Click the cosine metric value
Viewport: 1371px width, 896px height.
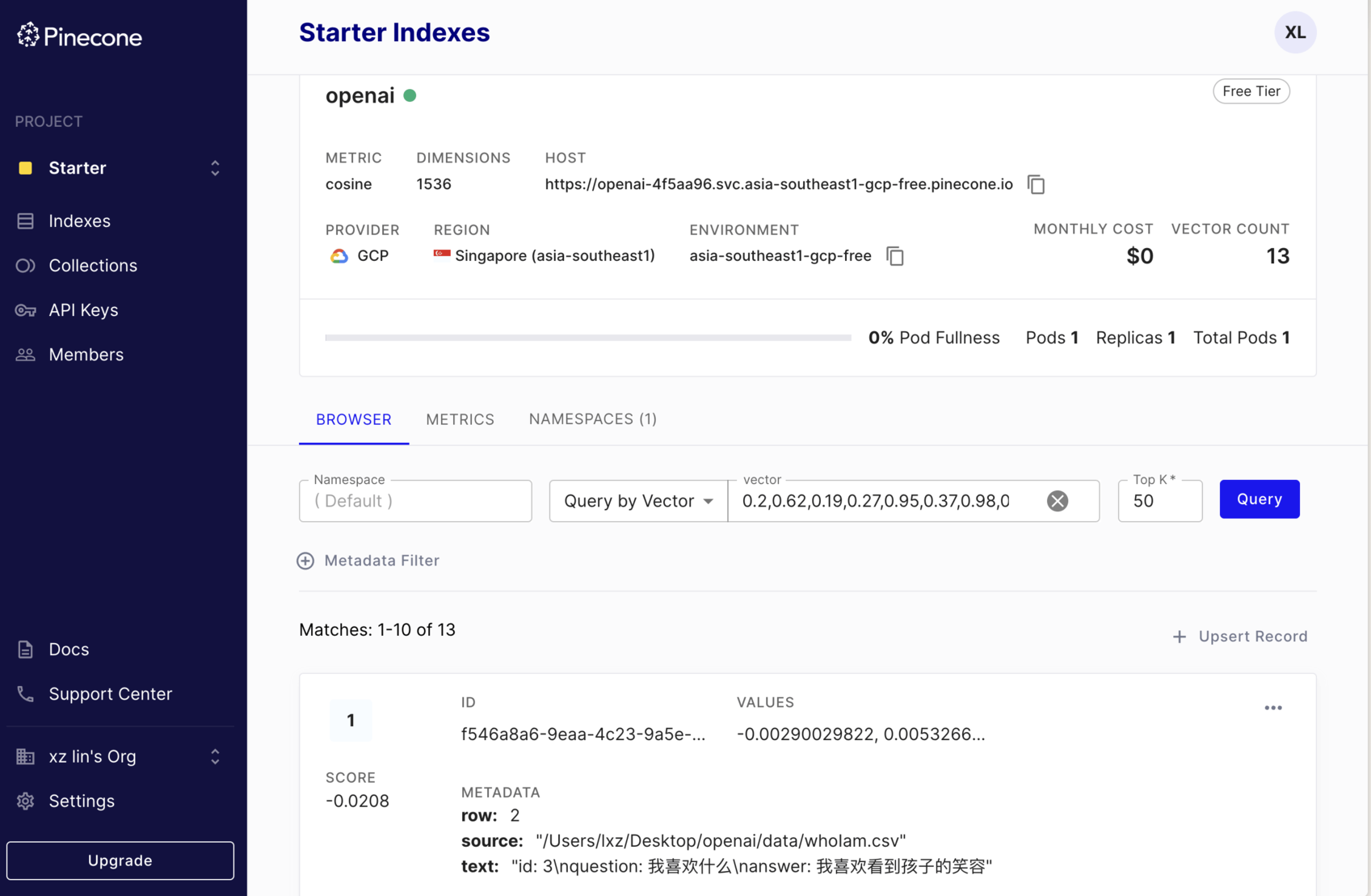point(349,184)
